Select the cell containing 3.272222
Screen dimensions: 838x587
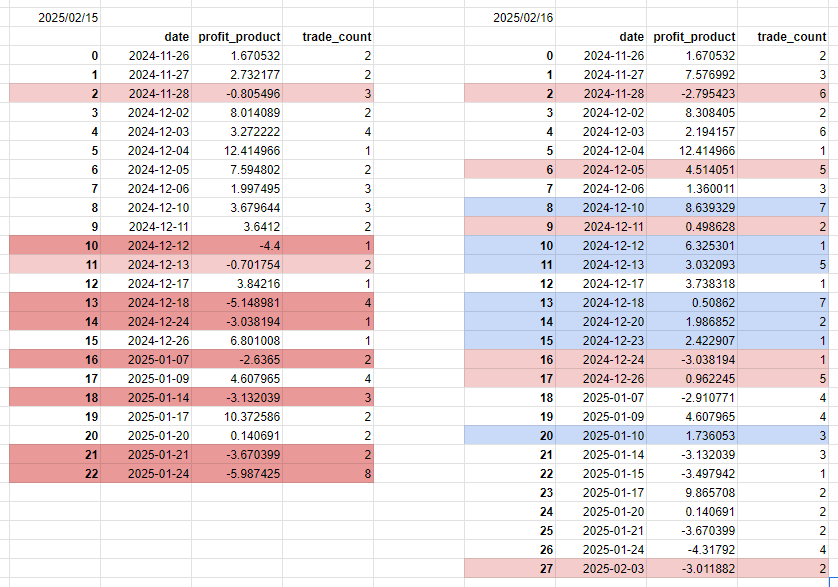(x=237, y=132)
